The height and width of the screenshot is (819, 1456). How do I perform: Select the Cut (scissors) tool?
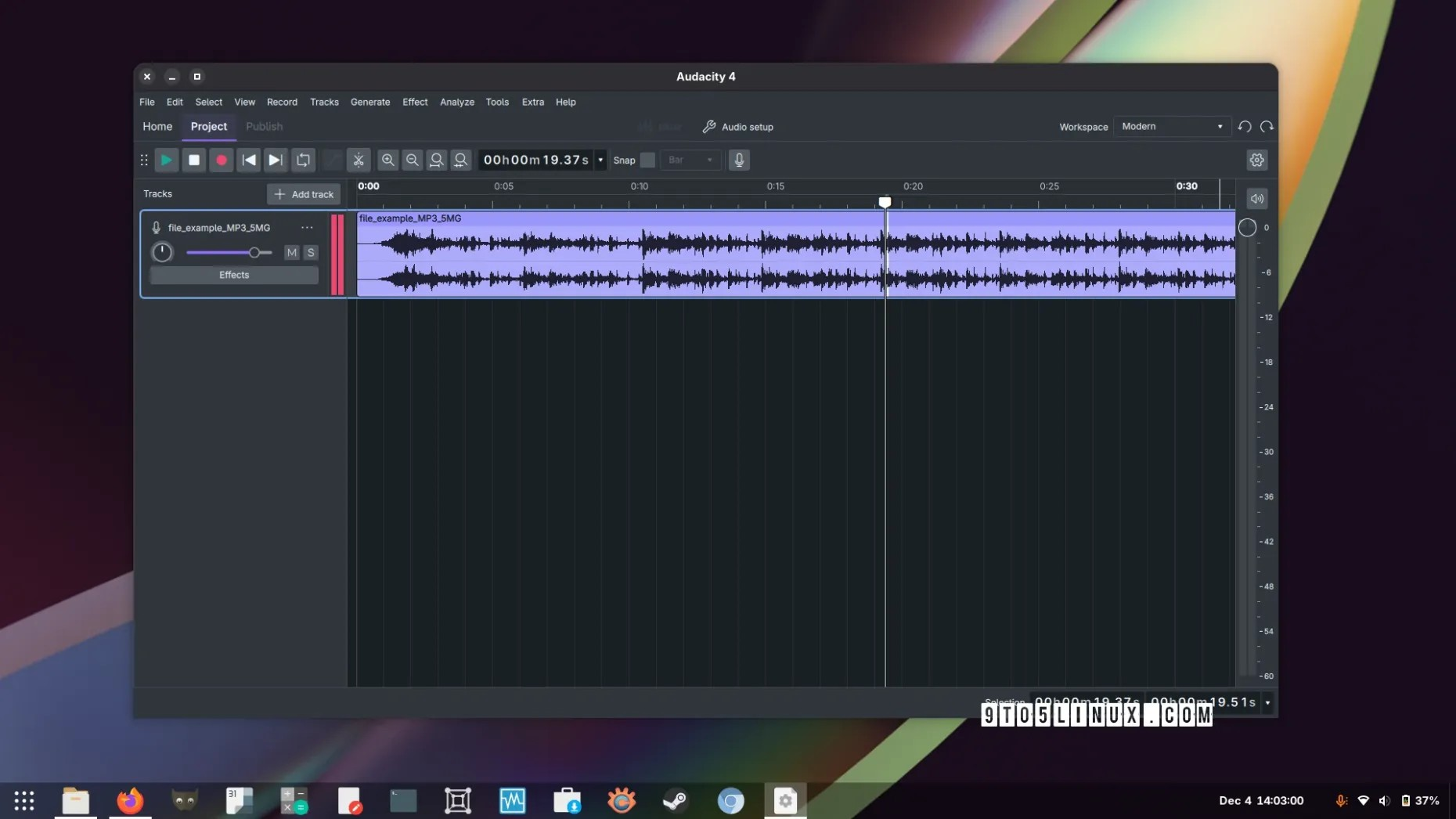point(359,160)
